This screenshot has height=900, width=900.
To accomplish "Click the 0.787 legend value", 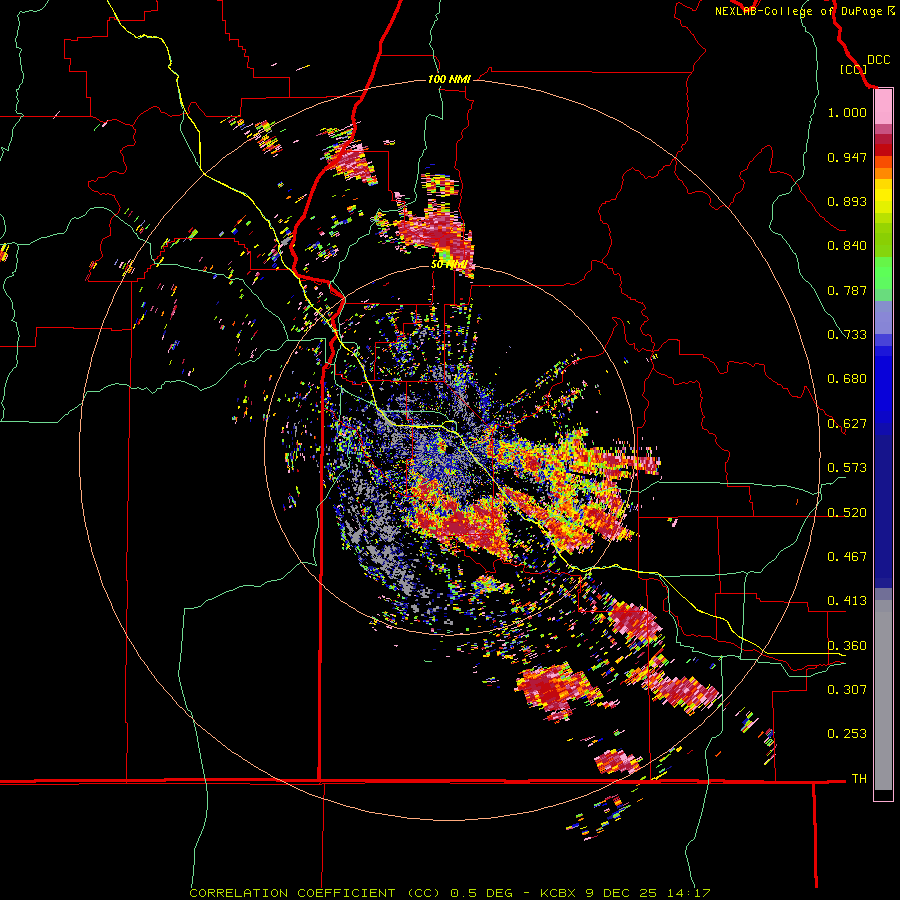I will point(847,290).
